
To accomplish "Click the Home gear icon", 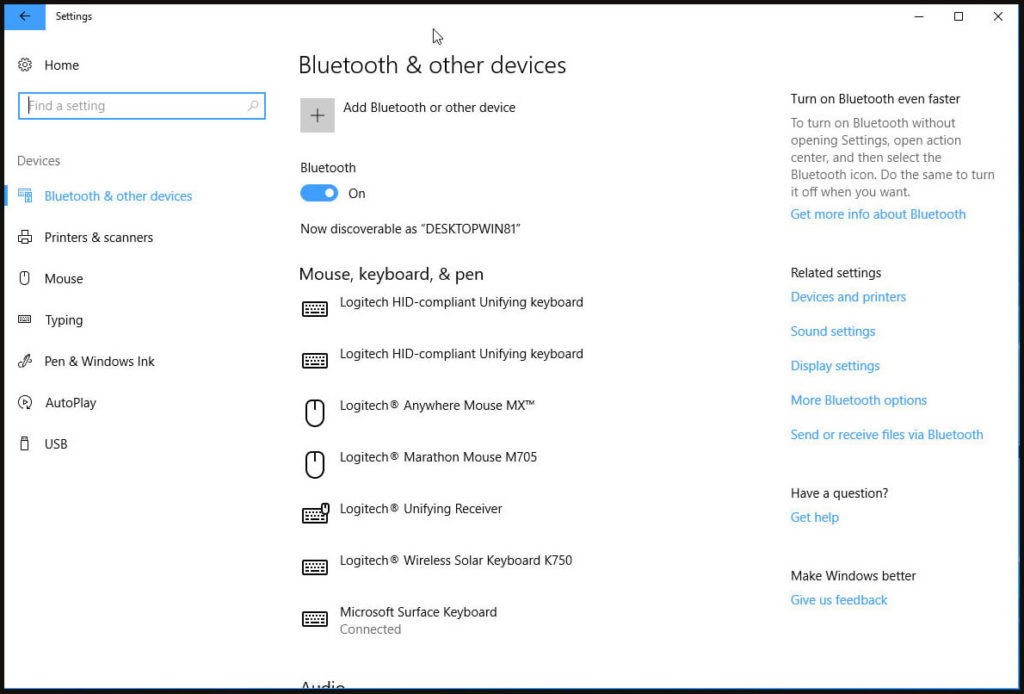I will (x=25, y=65).
